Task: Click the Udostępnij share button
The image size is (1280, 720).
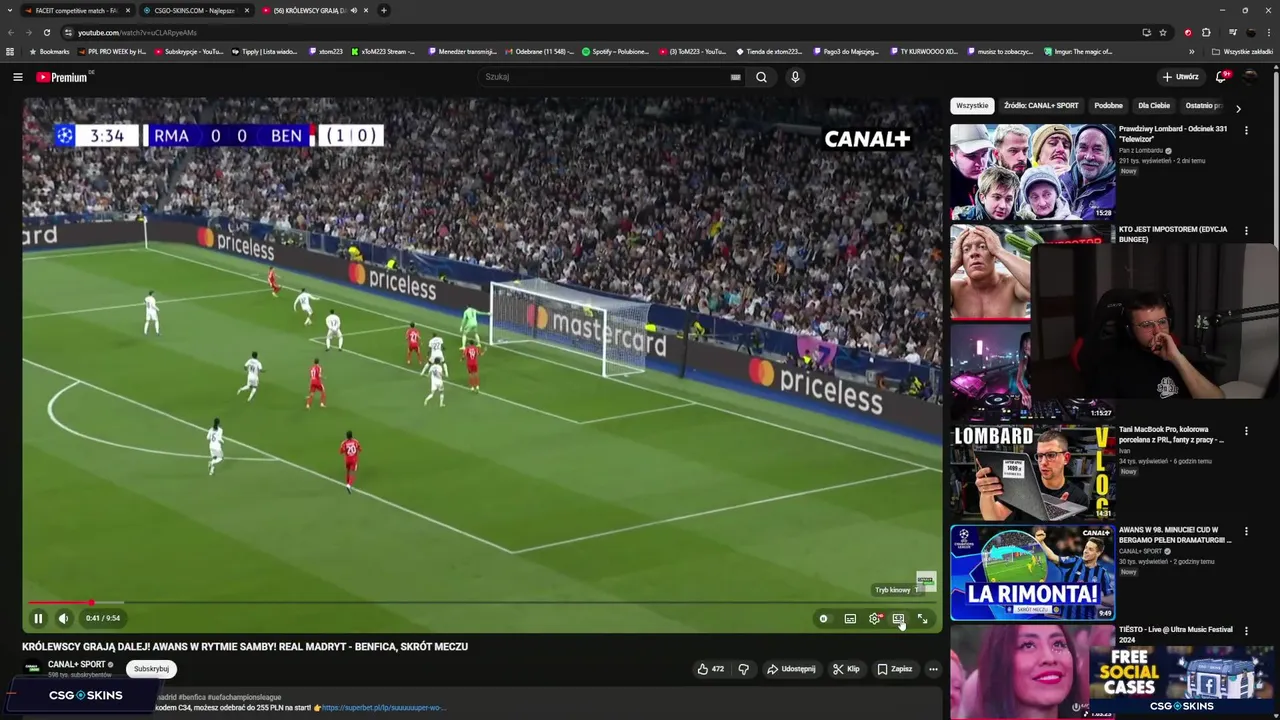Action: coord(791,669)
